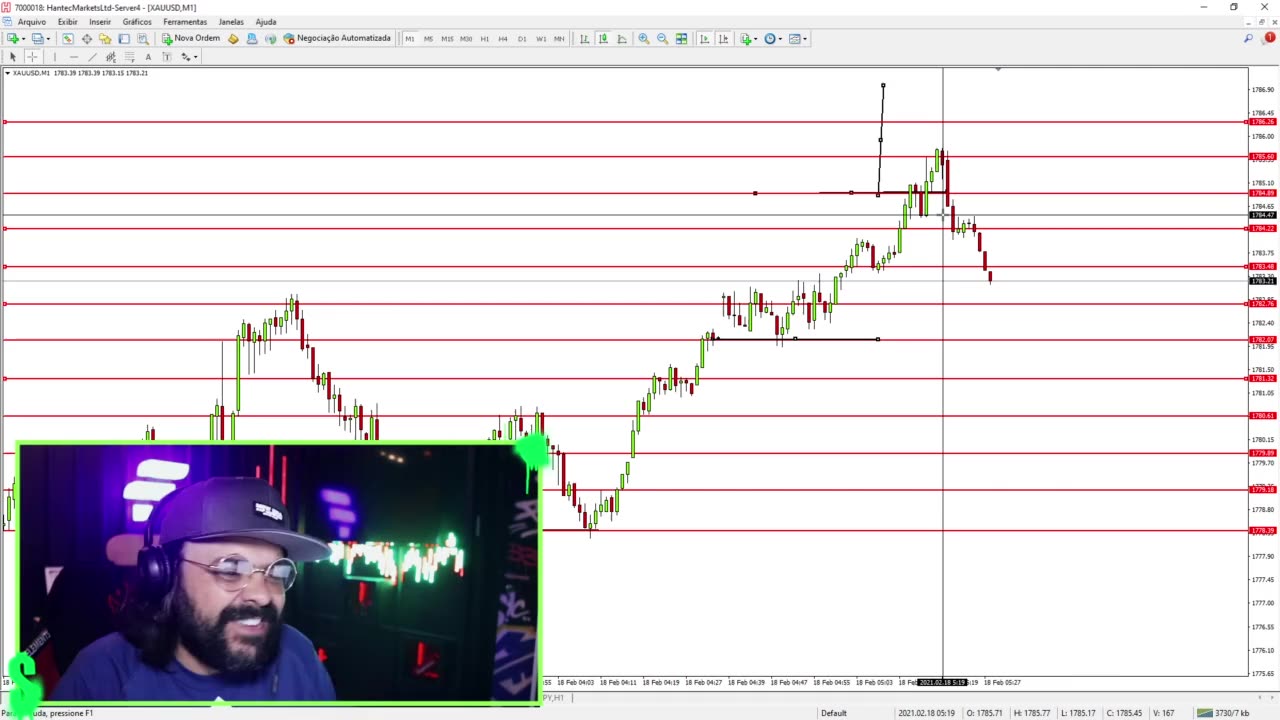Open the signals icon
Image resolution: width=1280 pixels, height=720 pixels.
click(x=270, y=39)
